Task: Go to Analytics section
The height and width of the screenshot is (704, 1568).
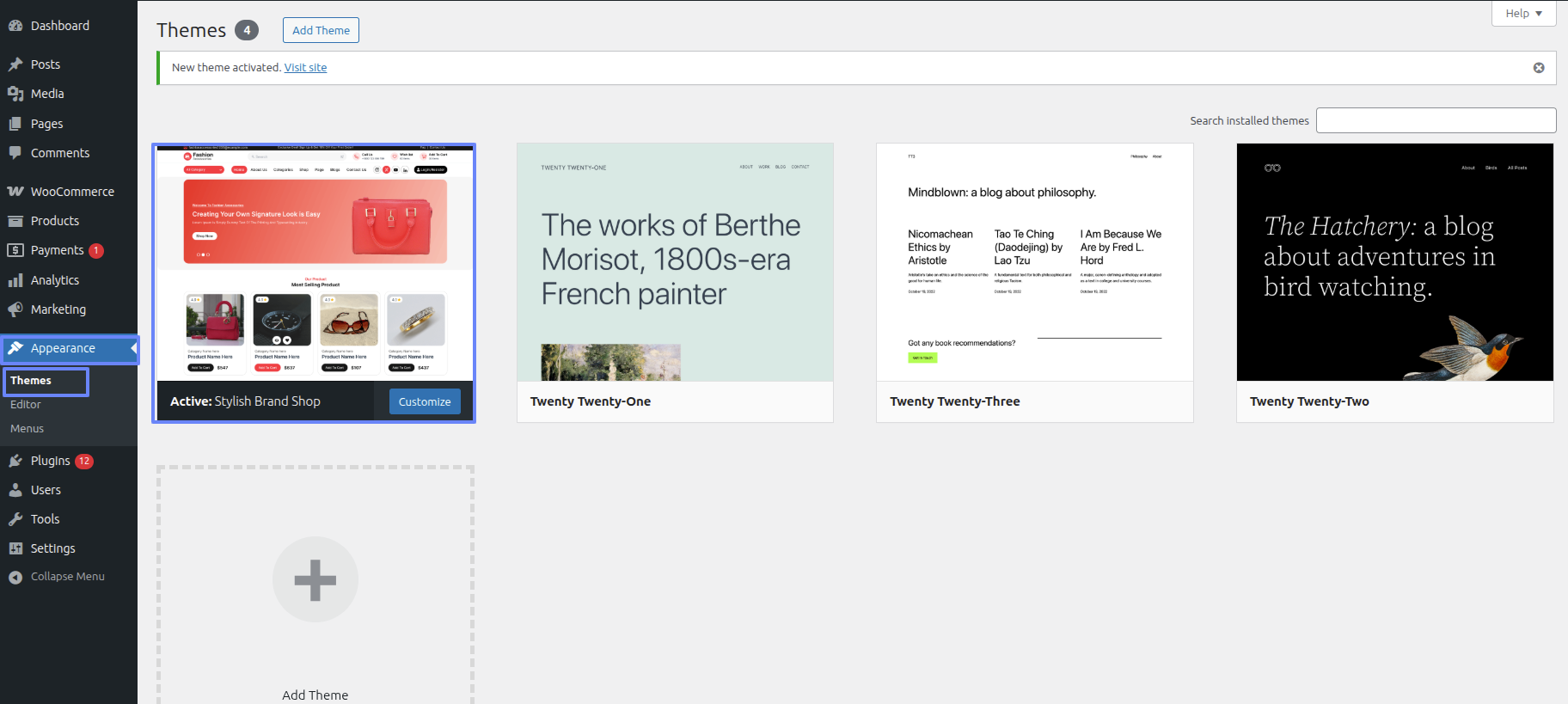Action: coord(55,280)
